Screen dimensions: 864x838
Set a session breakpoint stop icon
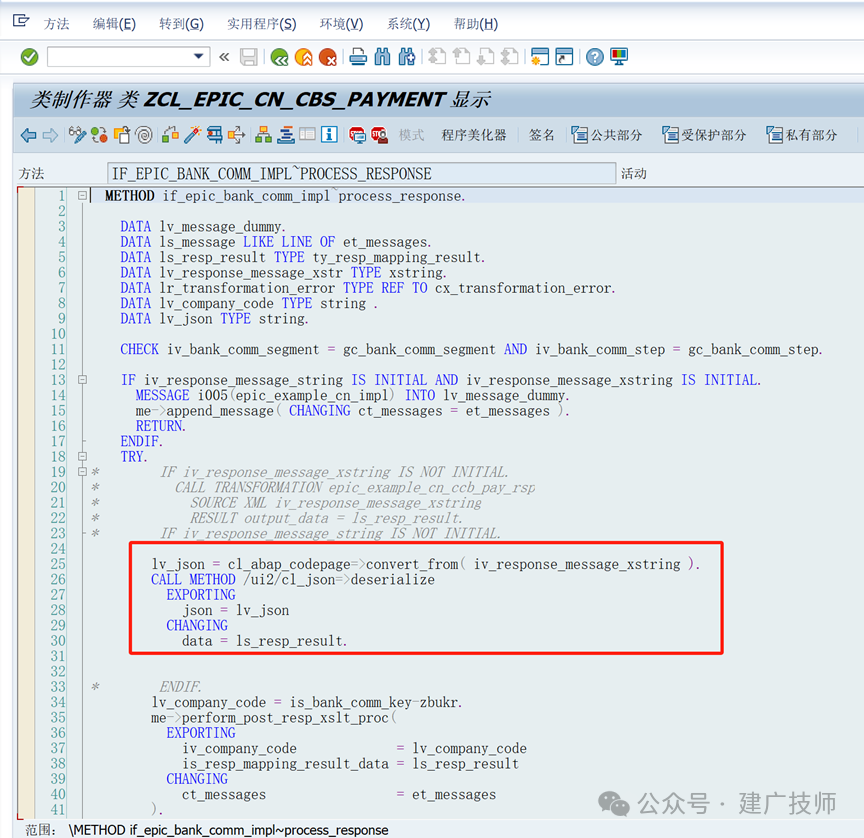pyautogui.click(x=357, y=135)
